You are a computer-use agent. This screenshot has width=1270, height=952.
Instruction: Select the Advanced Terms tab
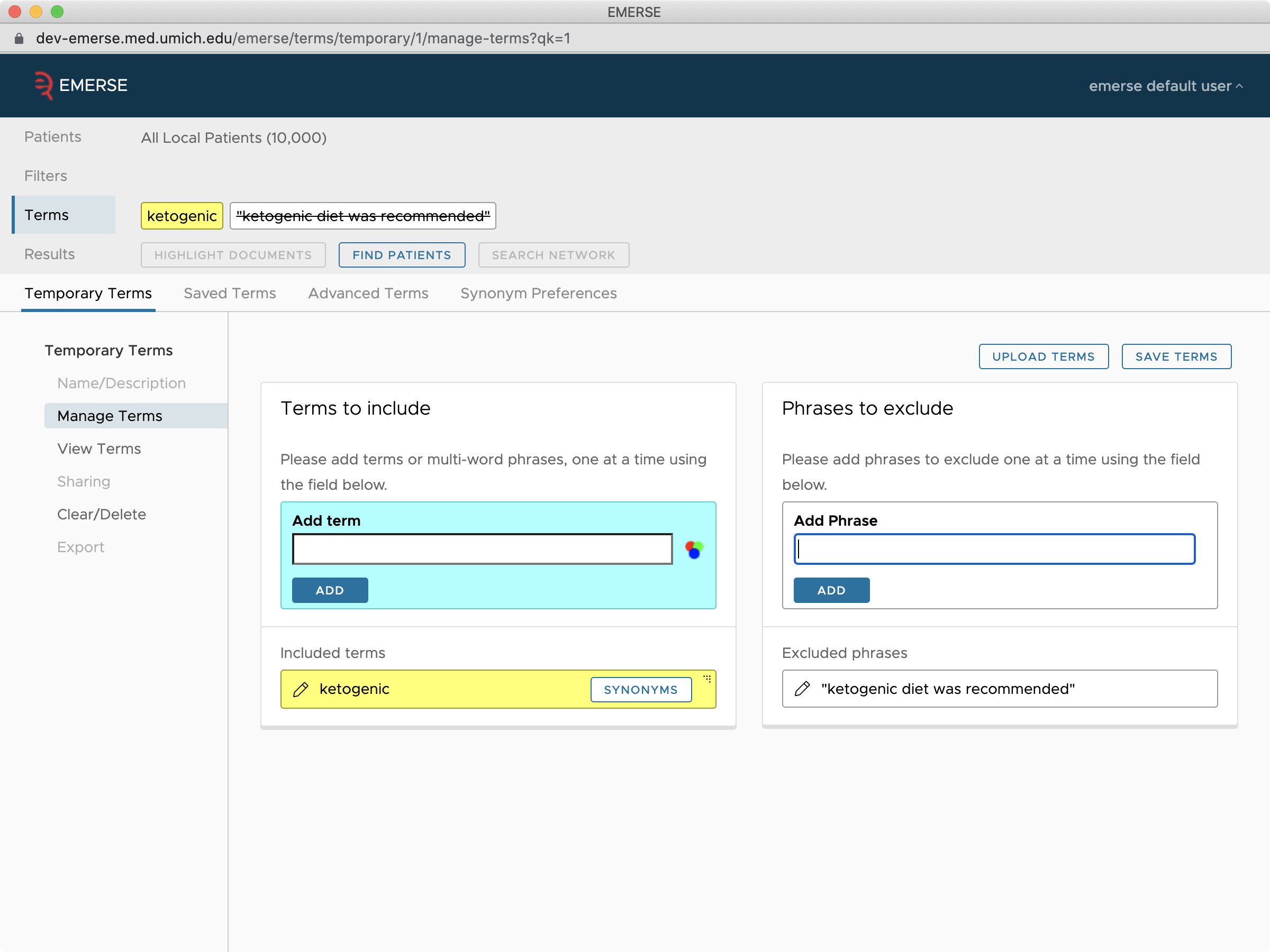368,293
